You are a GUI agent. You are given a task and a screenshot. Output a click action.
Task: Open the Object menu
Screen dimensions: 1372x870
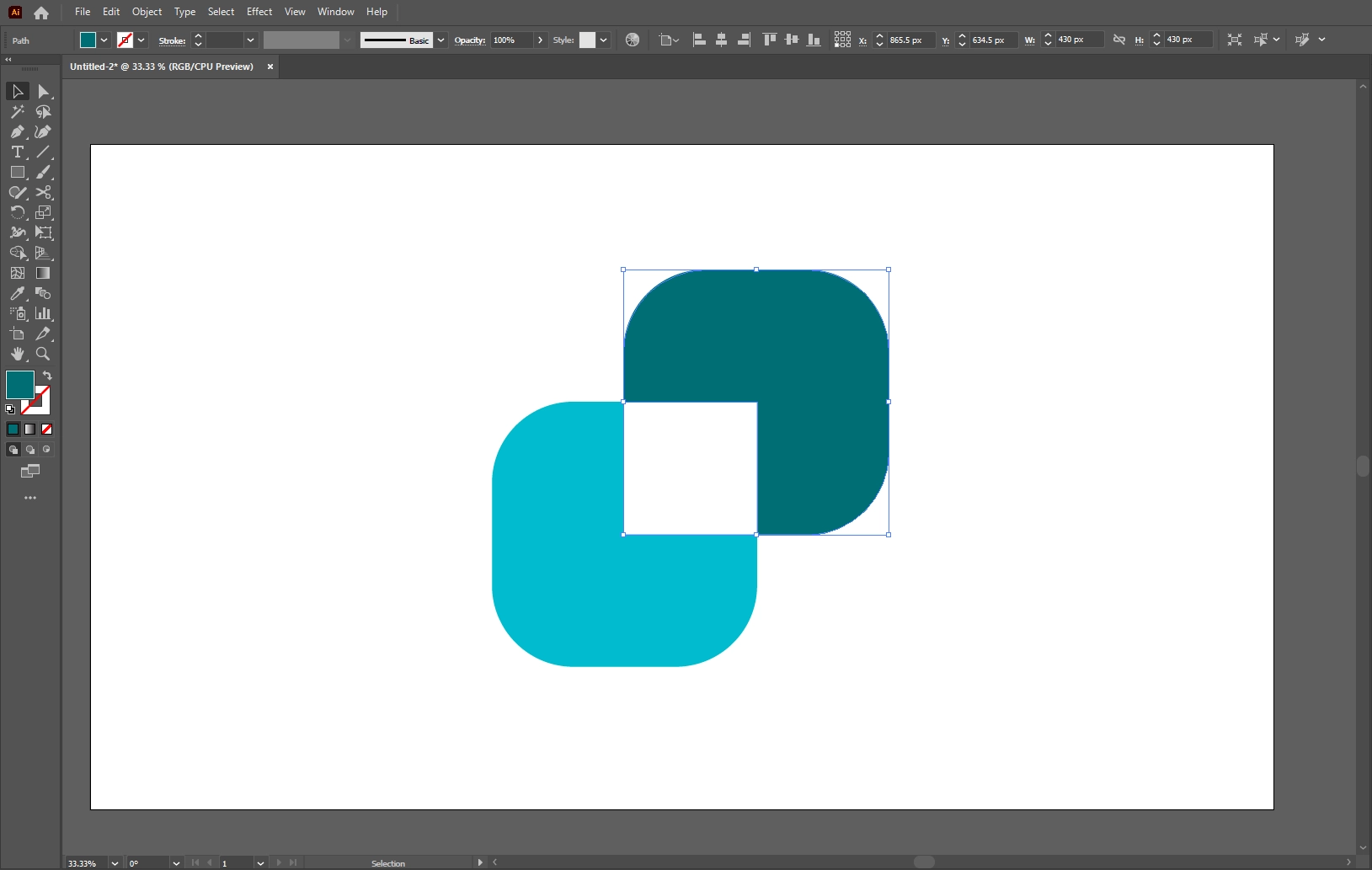click(x=147, y=12)
